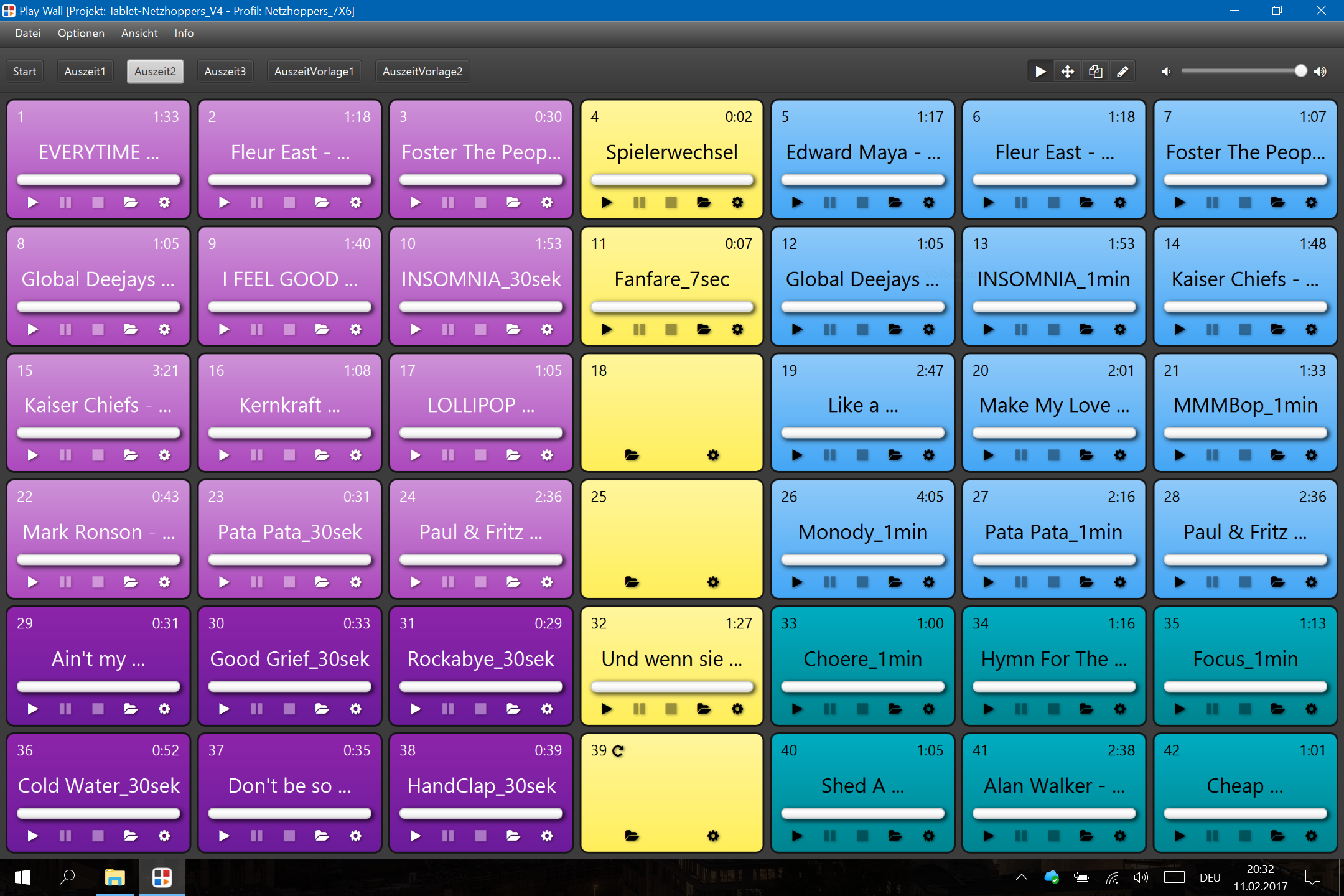
Task: Go to the Start page
Action: point(25,72)
